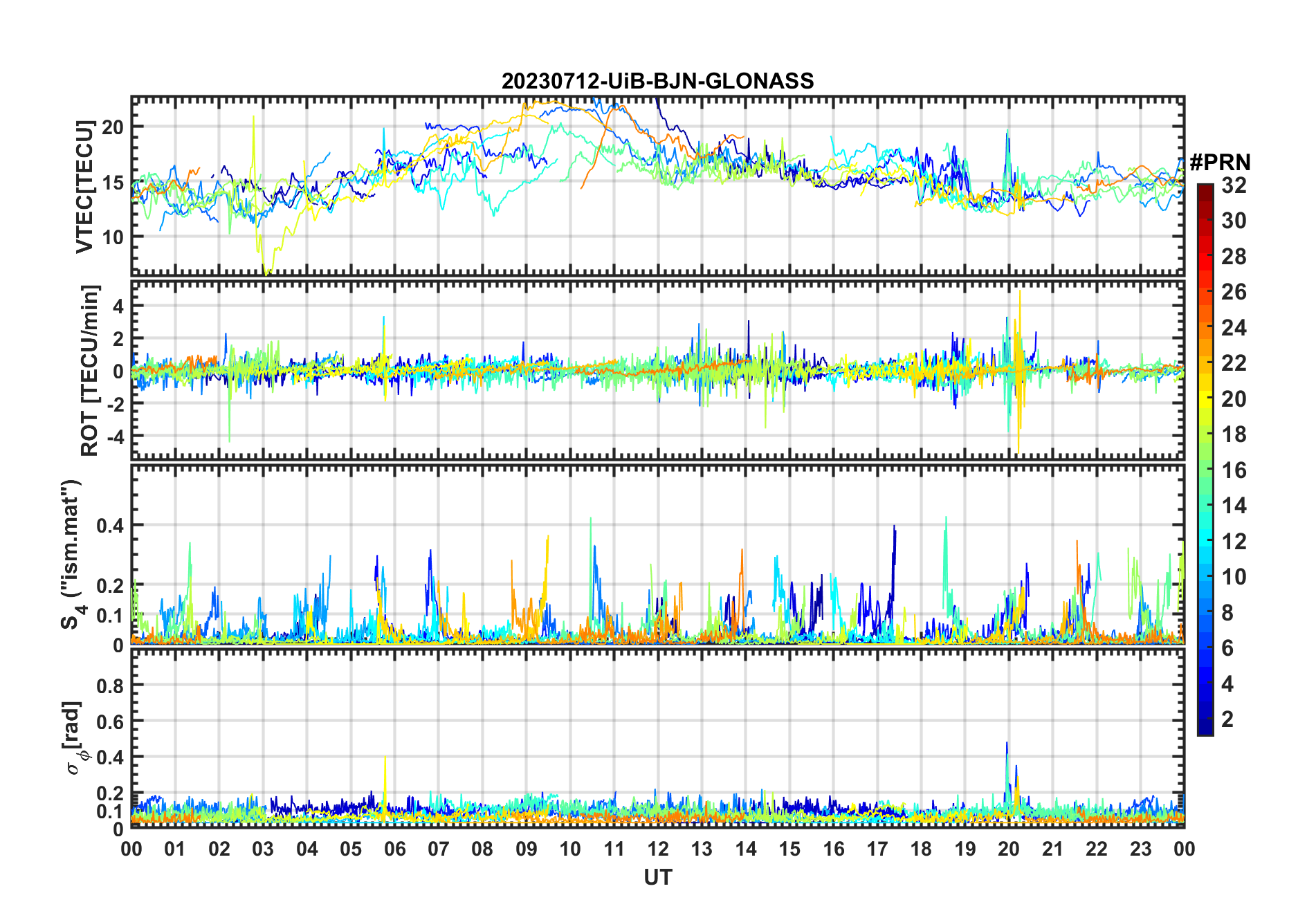Click x-axis hour tick 01
Screen dimensions: 1316x920
coord(175,849)
